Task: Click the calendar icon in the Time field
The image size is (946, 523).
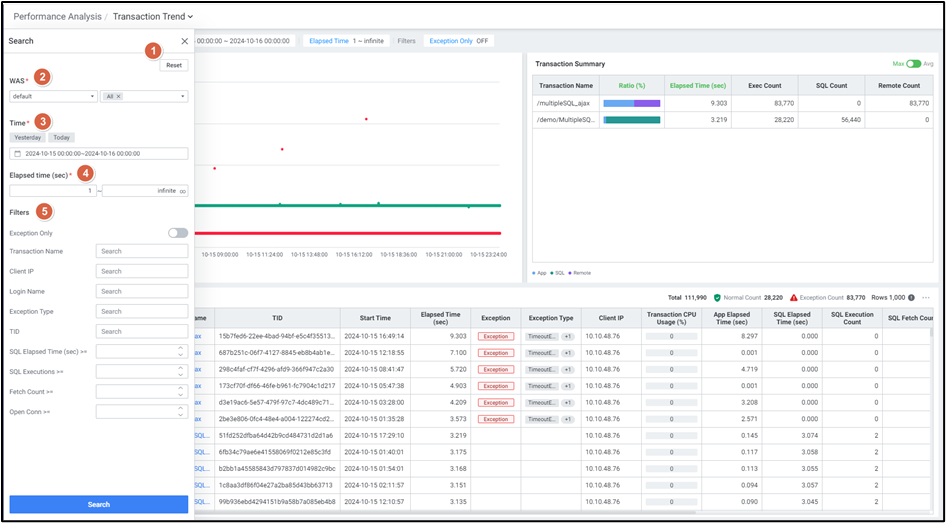Action: pos(18,154)
